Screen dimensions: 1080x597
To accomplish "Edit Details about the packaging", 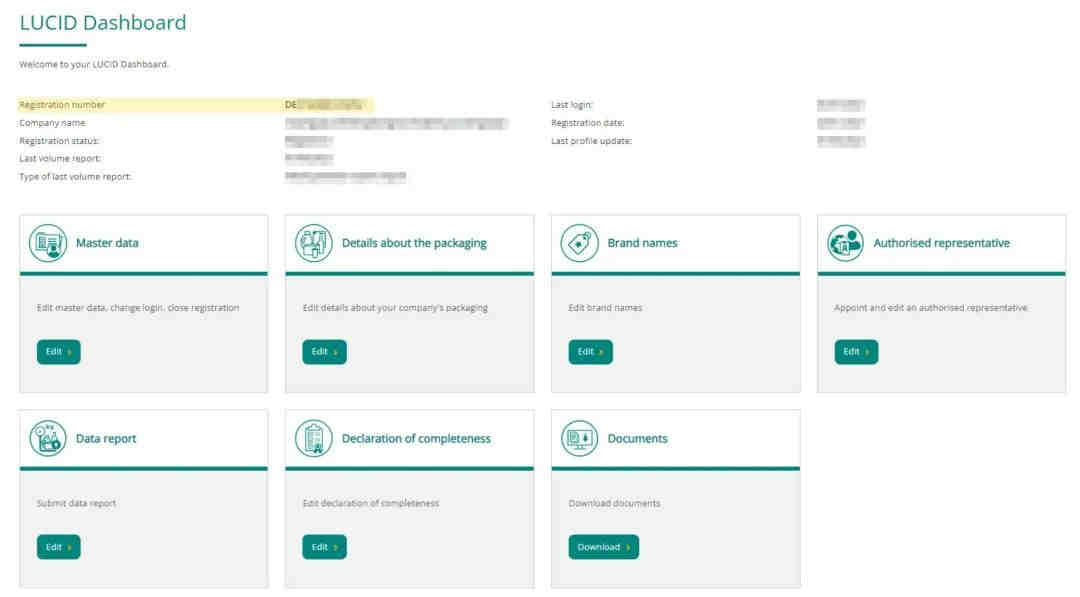I will pyautogui.click(x=324, y=352).
